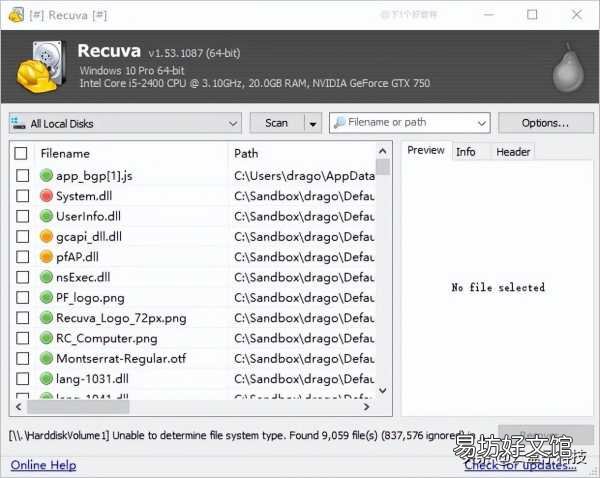The width and height of the screenshot is (600, 478).
Task: Maximize the Recuva window
Action: pos(532,15)
